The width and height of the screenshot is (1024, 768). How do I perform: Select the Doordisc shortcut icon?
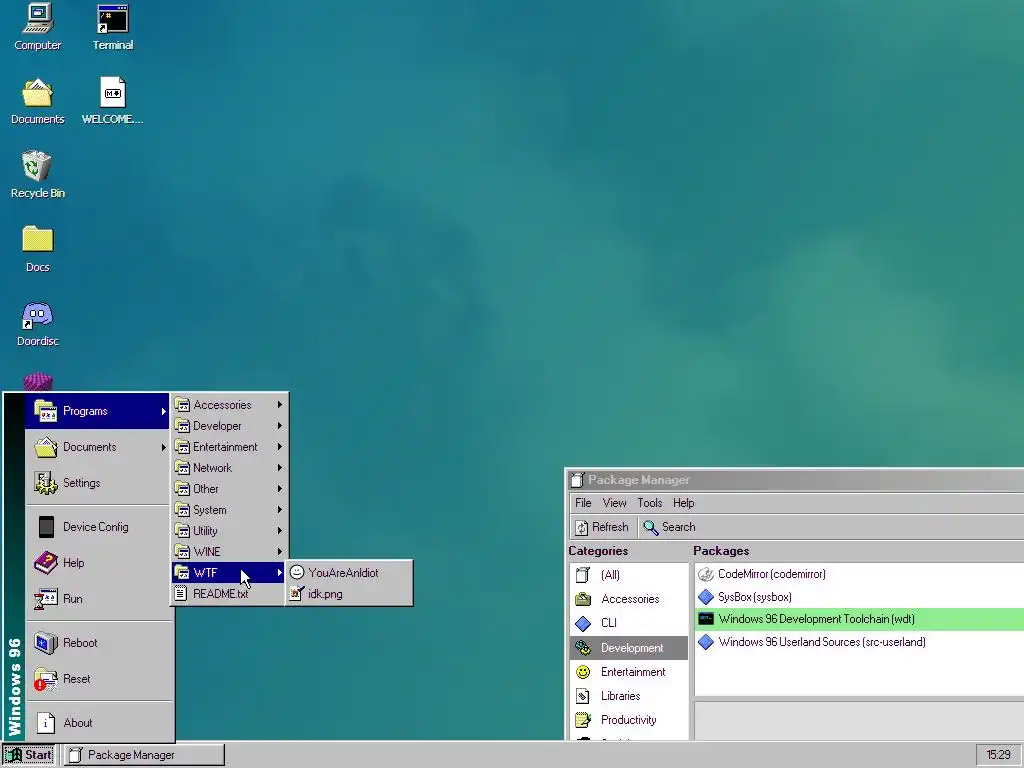(37, 323)
